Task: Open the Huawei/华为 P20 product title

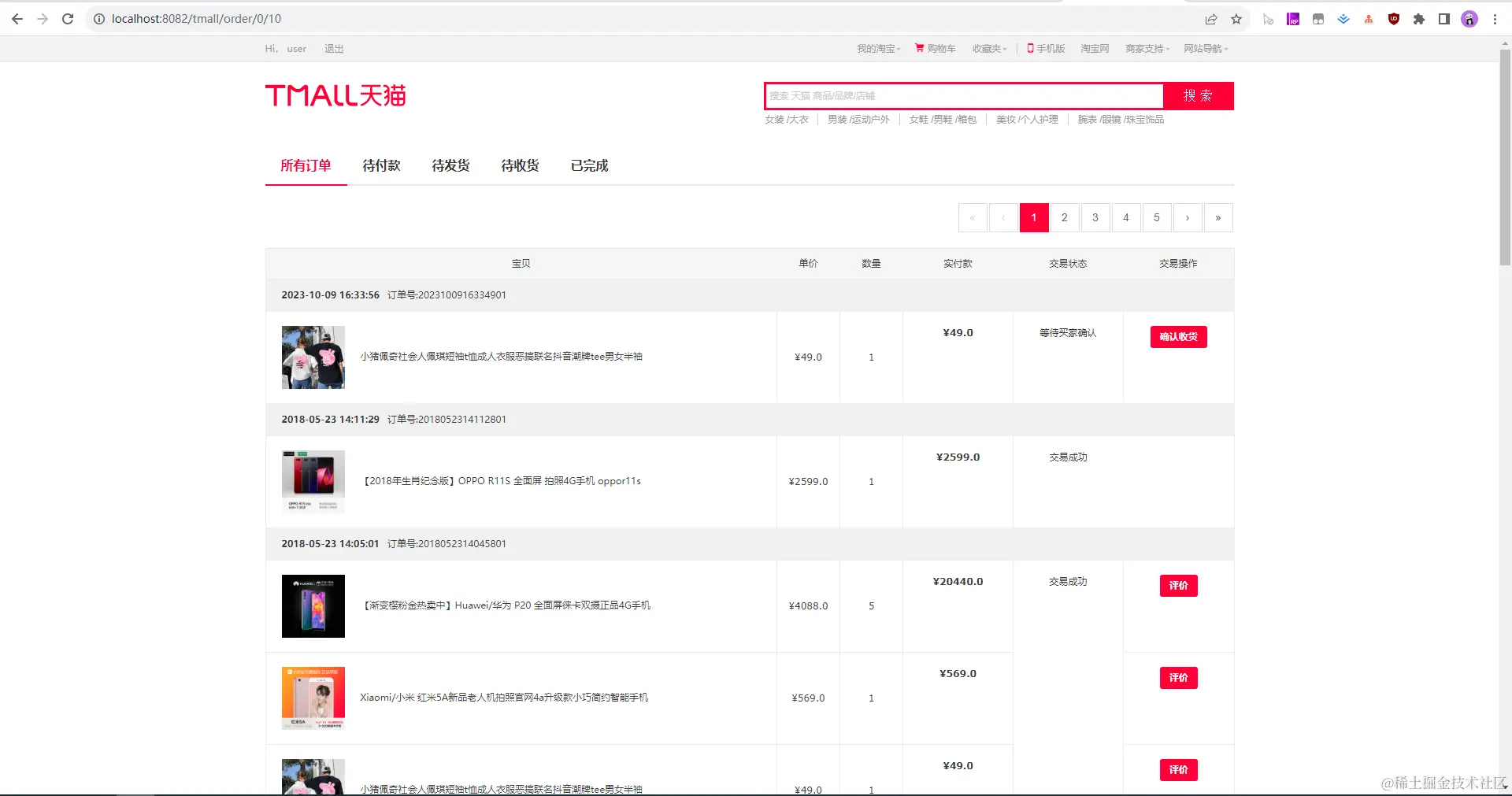Action: coord(506,605)
